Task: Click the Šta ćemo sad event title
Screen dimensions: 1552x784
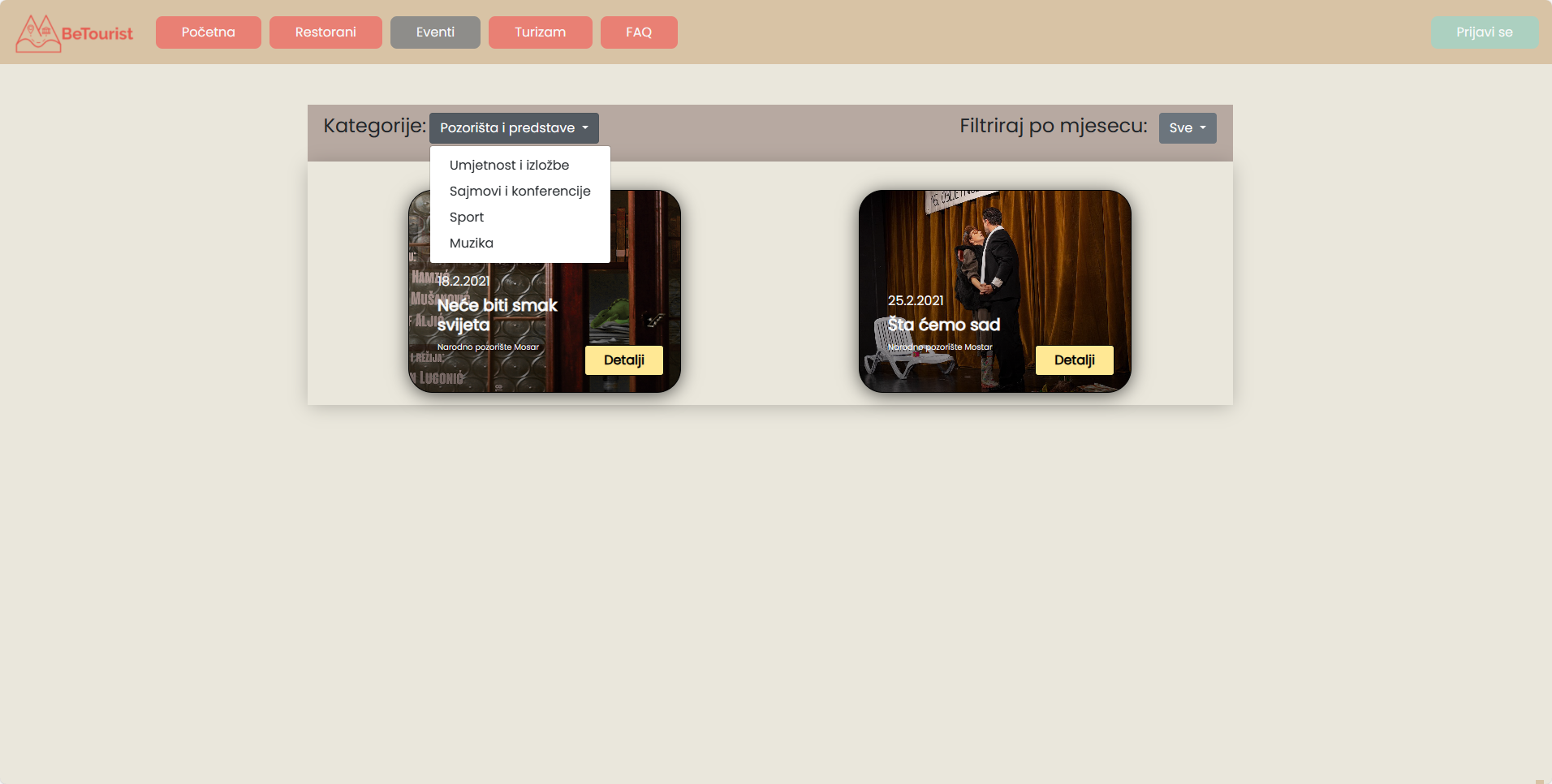Action: tap(943, 325)
